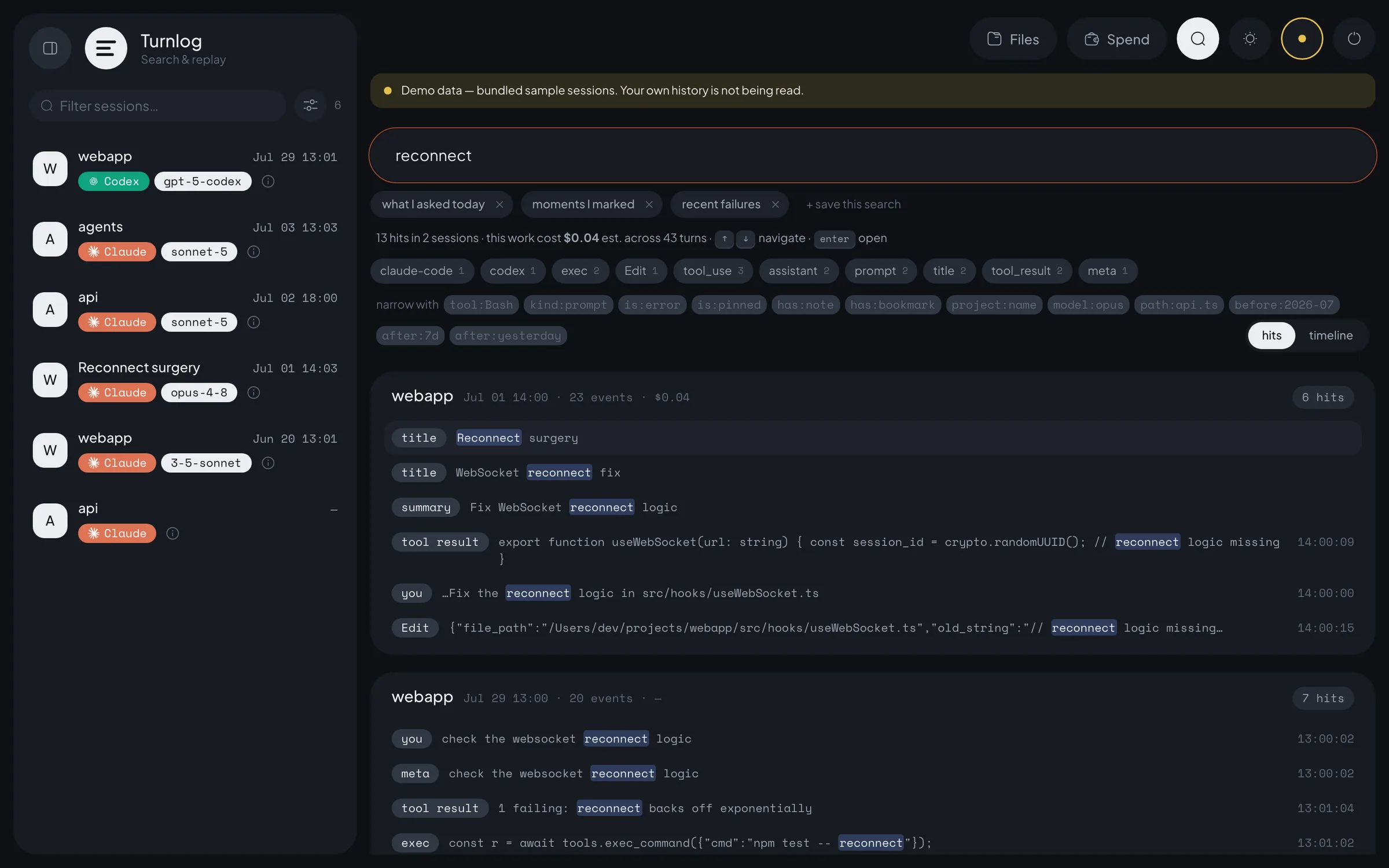Open the Files view
This screenshot has width=1389, height=868.
pyautogui.click(x=1013, y=39)
